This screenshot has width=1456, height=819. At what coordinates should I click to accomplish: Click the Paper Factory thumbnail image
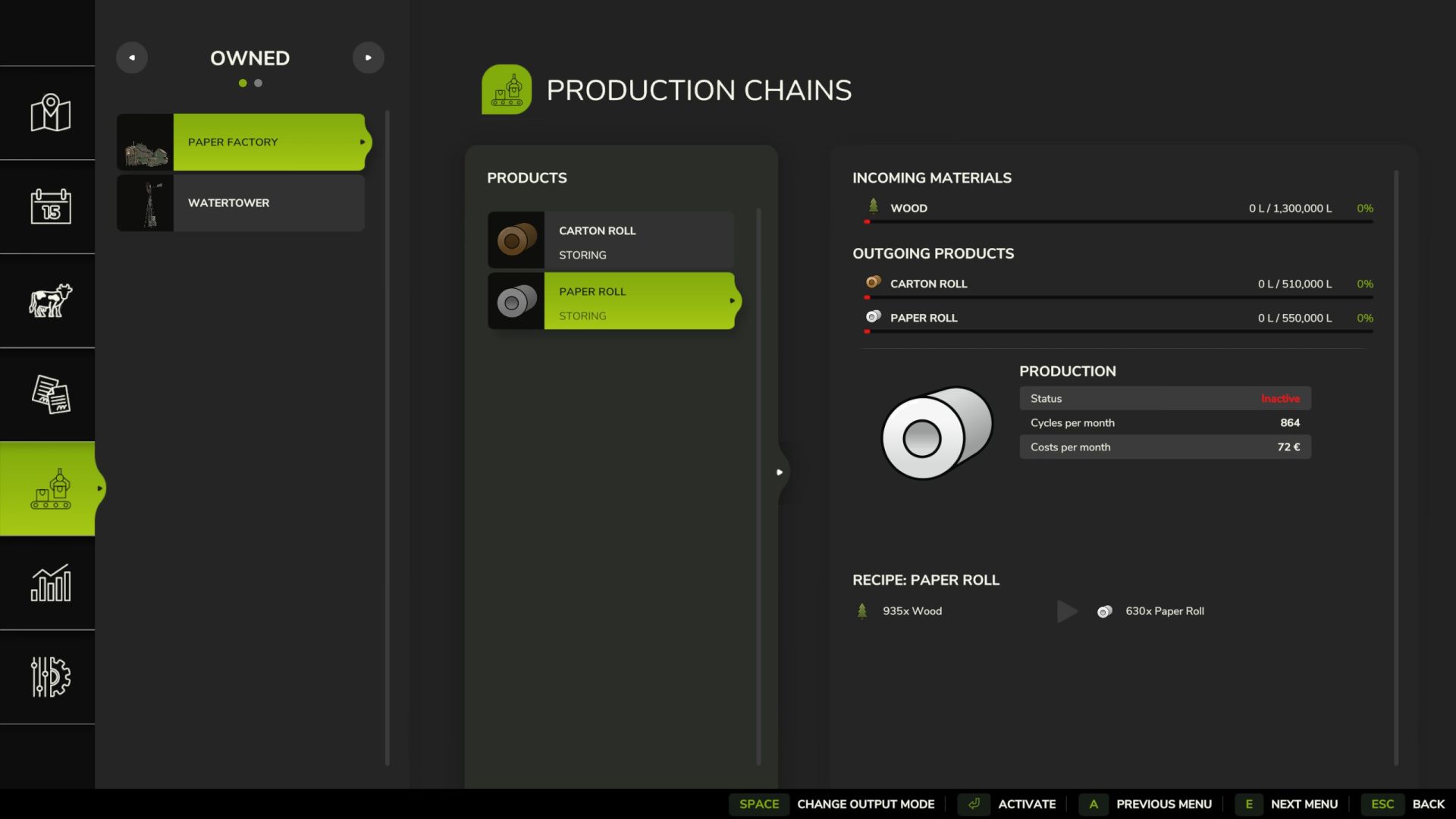coord(146,143)
